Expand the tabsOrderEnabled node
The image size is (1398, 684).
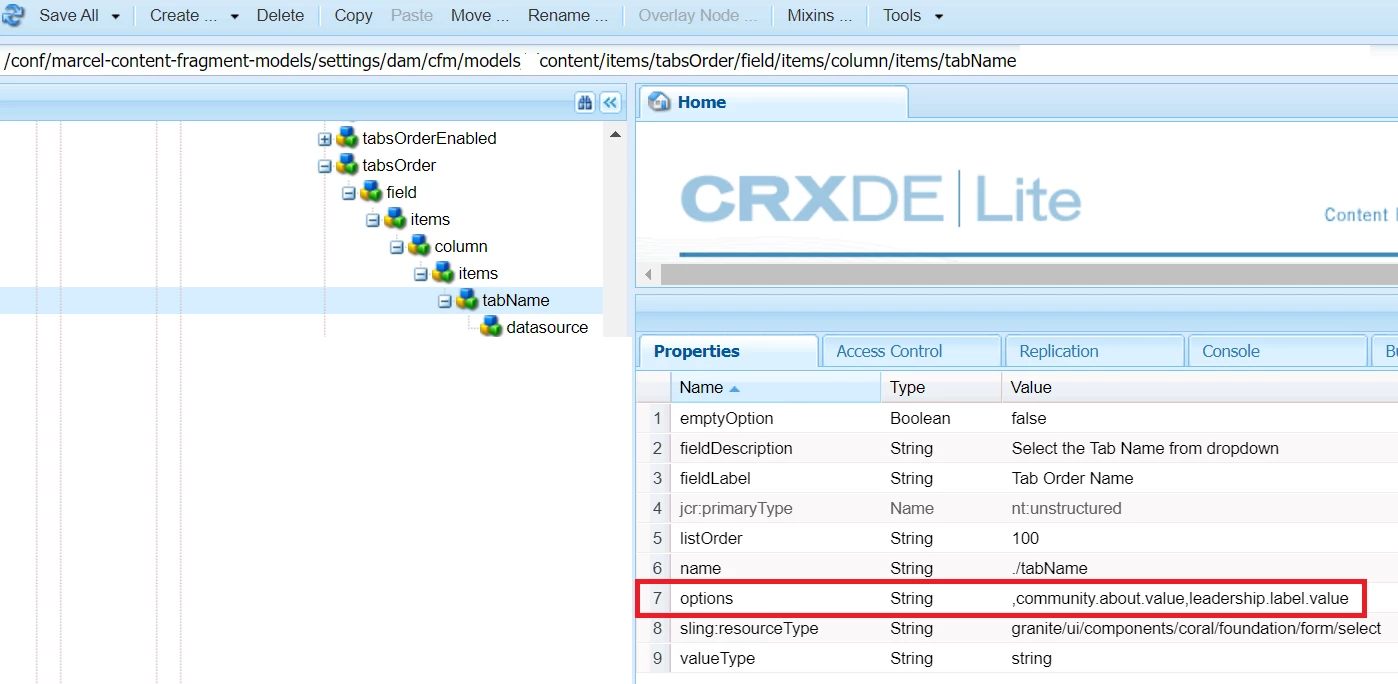pos(324,139)
